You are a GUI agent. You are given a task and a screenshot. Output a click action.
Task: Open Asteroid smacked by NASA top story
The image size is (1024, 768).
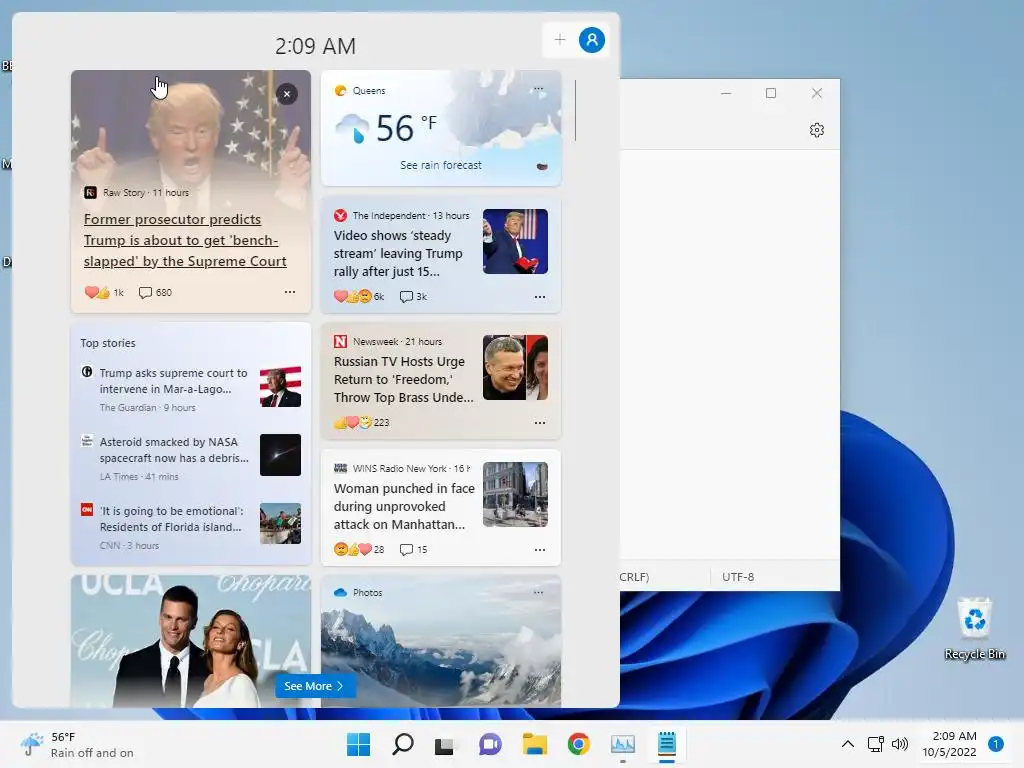pyautogui.click(x=174, y=450)
